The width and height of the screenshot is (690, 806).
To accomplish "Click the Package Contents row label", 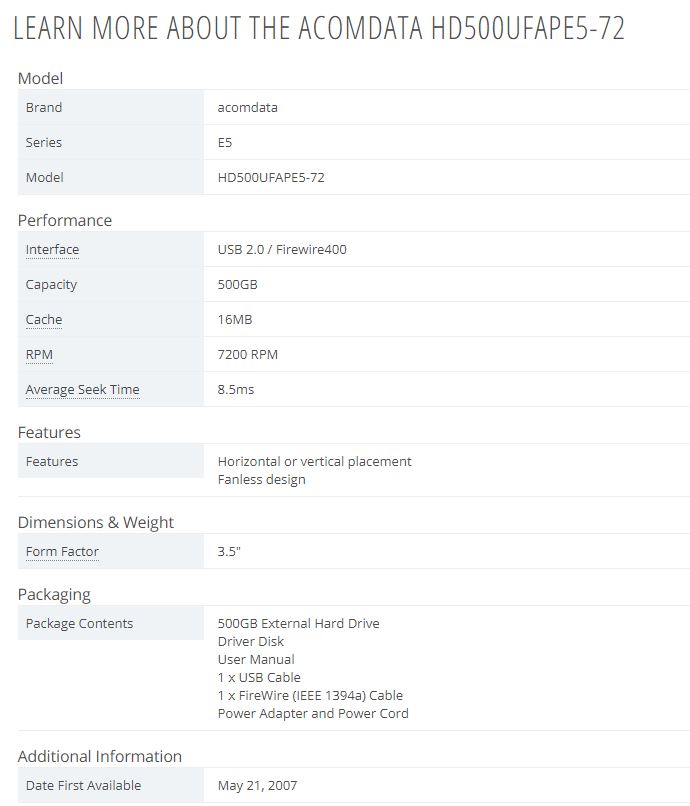I will (79, 624).
